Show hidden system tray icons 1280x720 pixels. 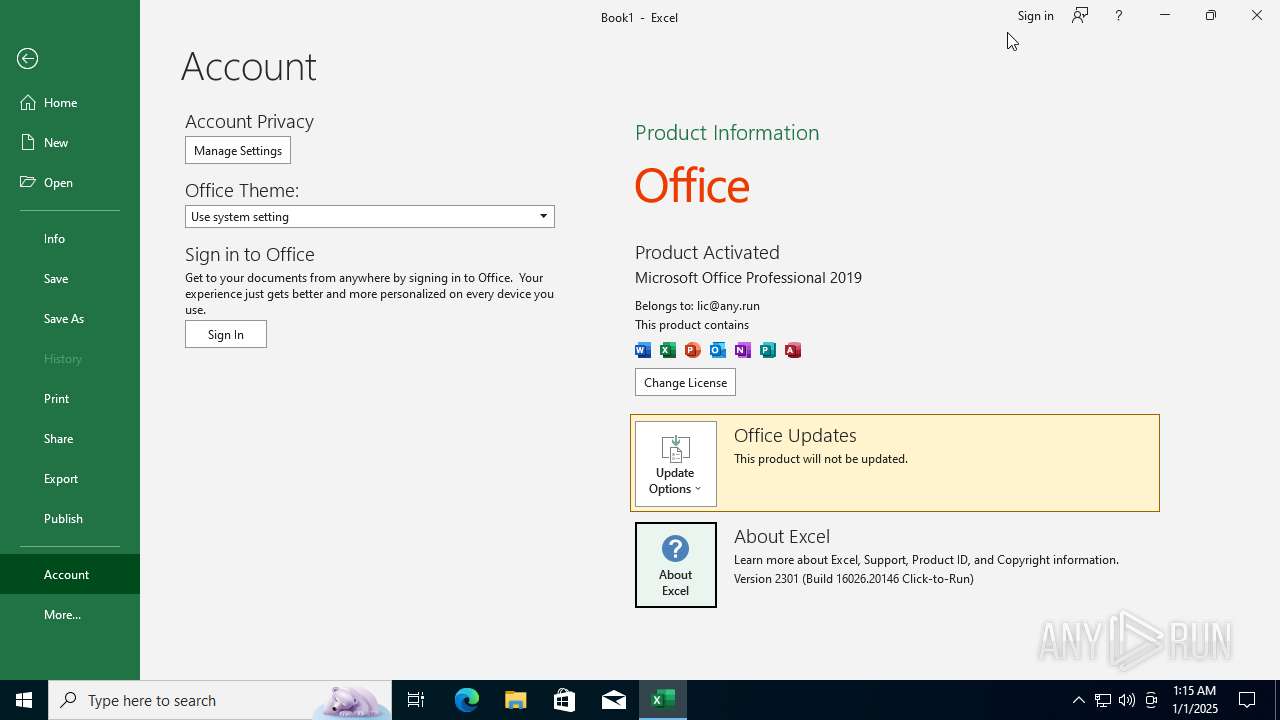(x=1078, y=700)
